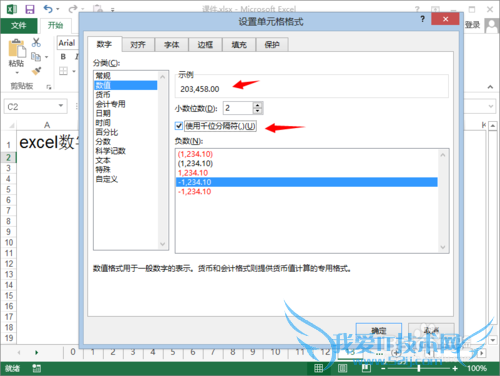Select 会计专用 in category list
The width and height of the screenshot is (500, 376).
(126, 104)
